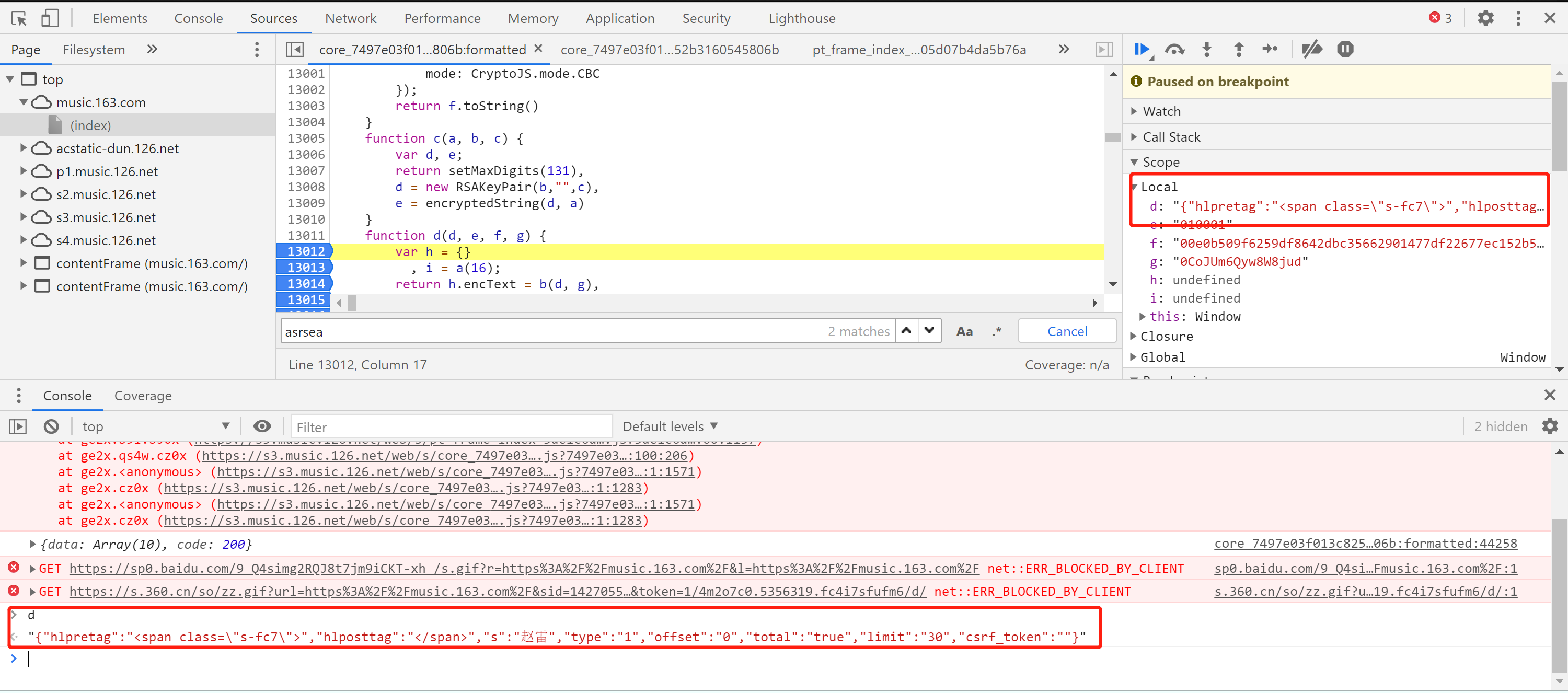Step into next function call
This screenshot has width=1568, height=693.
(1206, 49)
